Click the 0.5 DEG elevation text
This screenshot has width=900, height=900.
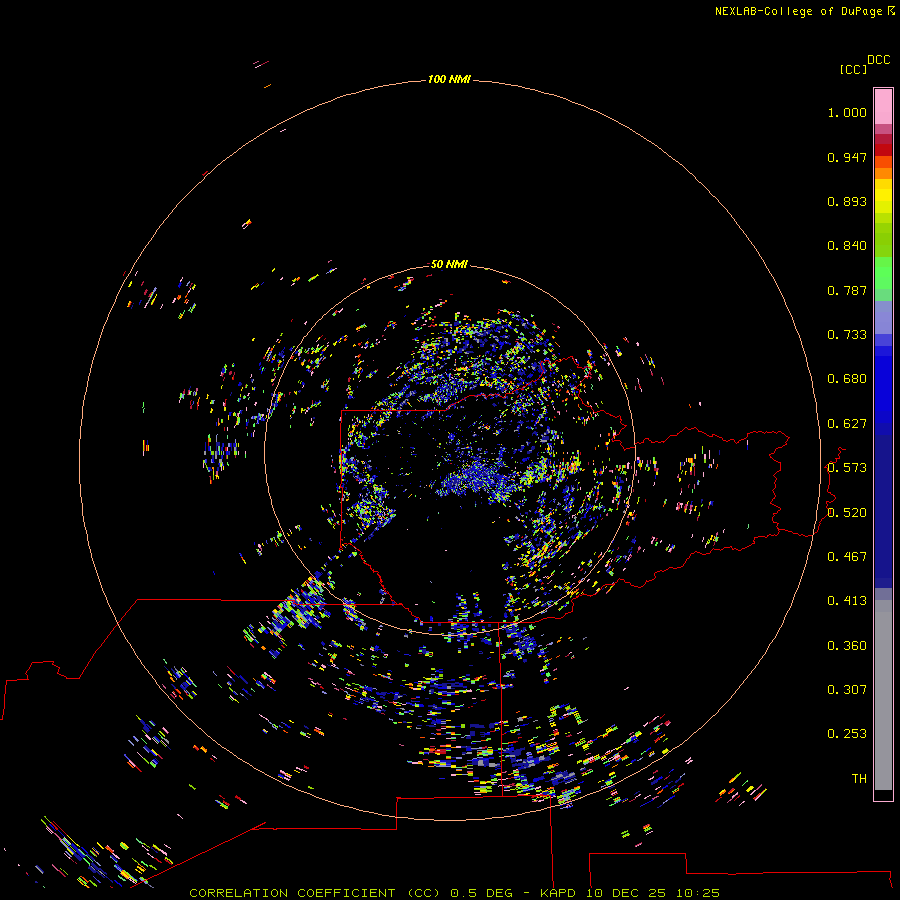[484, 893]
